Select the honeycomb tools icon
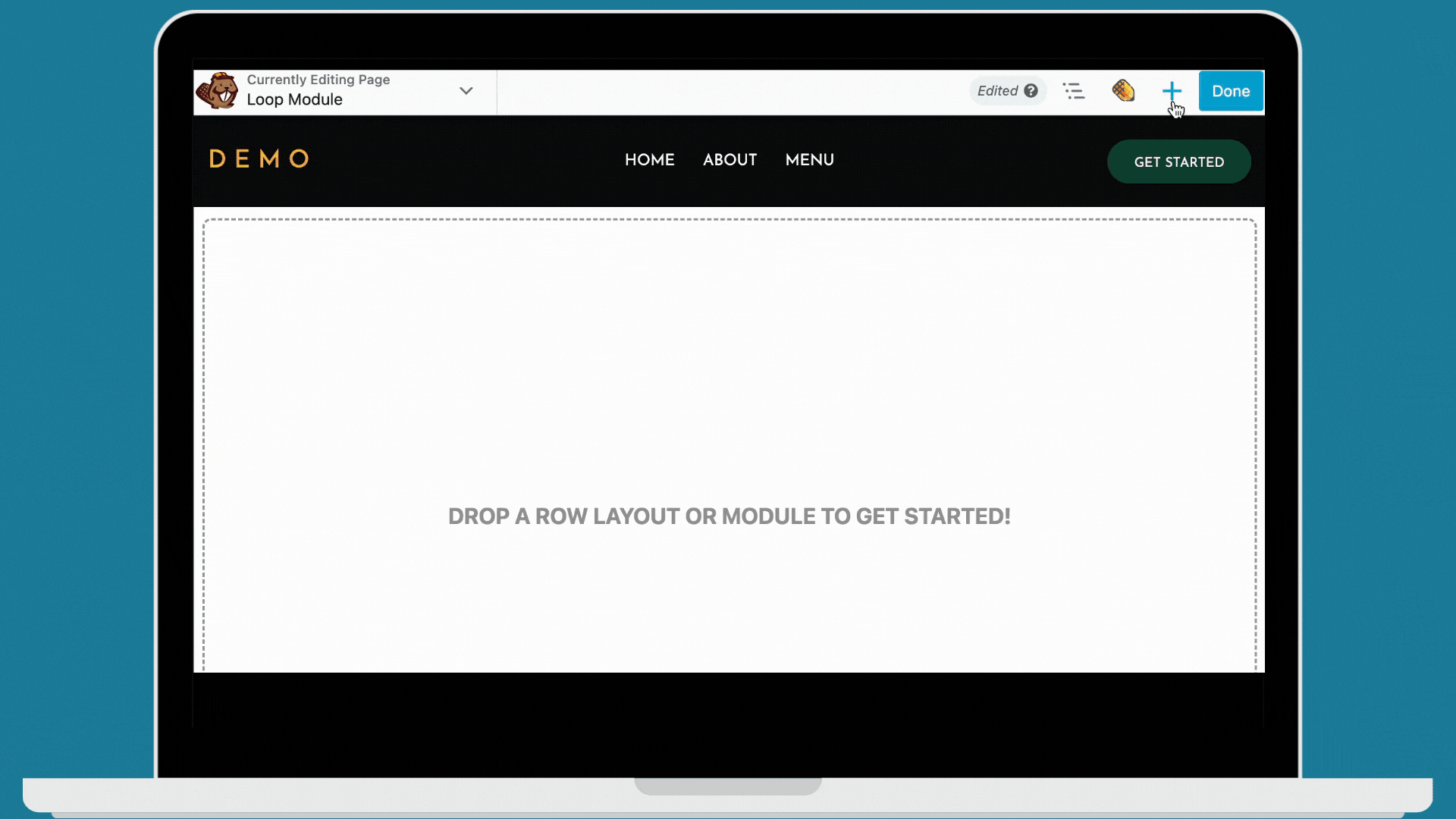Viewport: 1456px width, 819px height. tap(1123, 91)
